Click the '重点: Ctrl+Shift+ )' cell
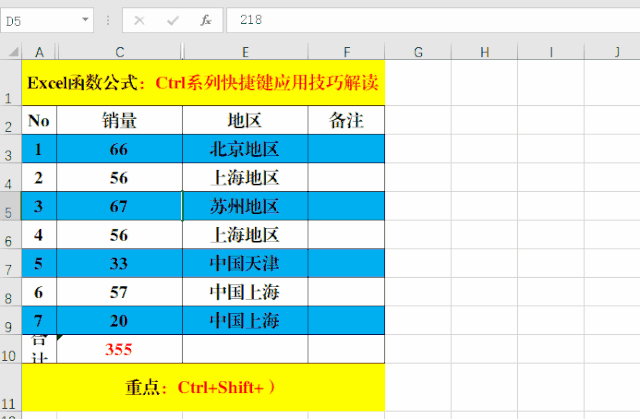This screenshot has width=640, height=419. [203, 388]
